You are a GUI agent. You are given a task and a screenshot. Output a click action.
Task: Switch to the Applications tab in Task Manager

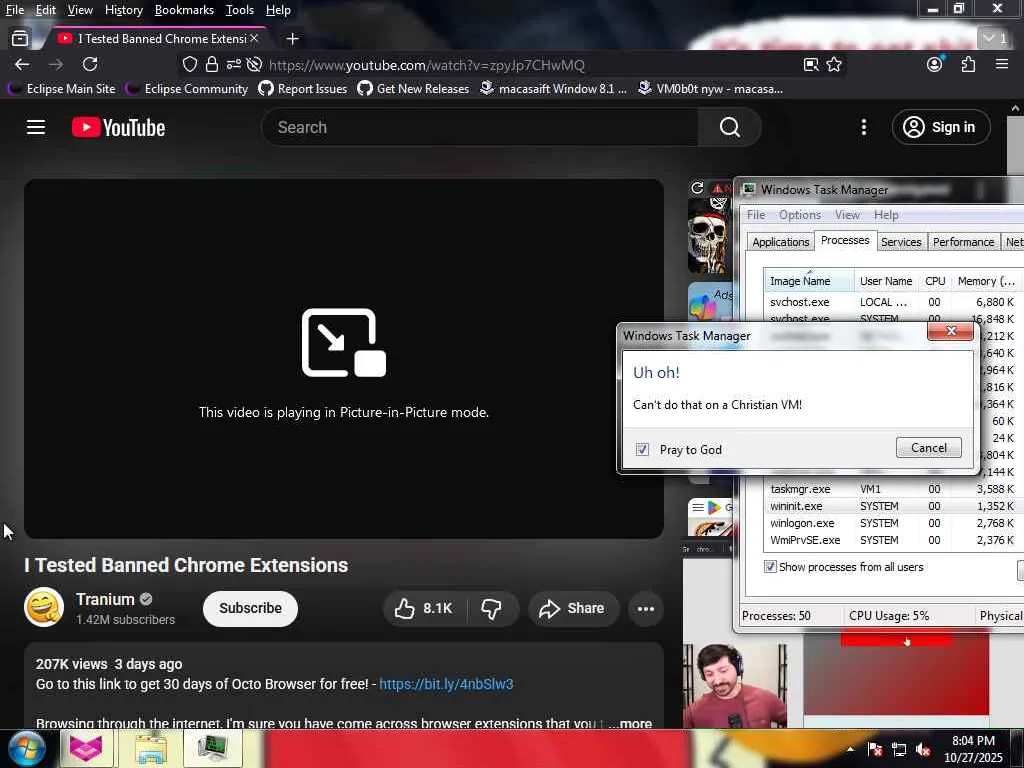780,242
